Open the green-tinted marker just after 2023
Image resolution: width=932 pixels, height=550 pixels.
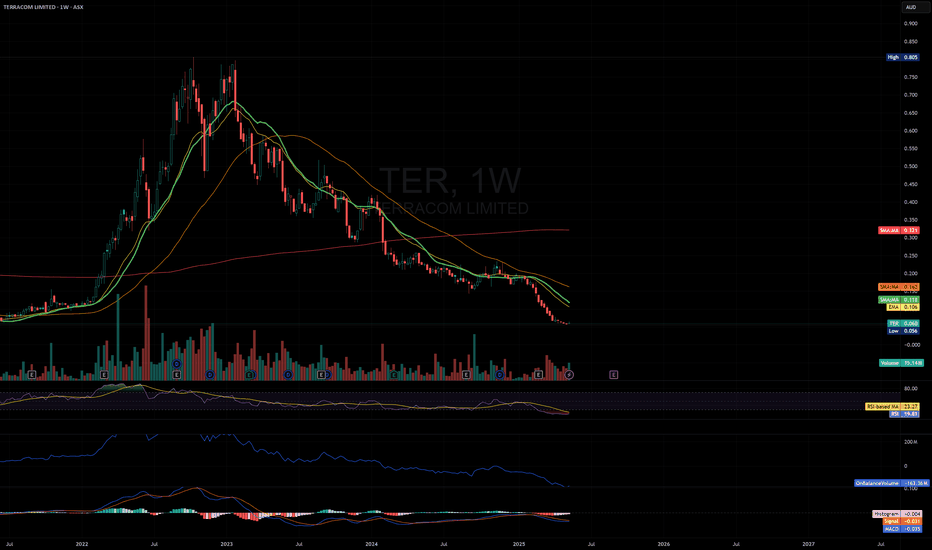(x=250, y=375)
